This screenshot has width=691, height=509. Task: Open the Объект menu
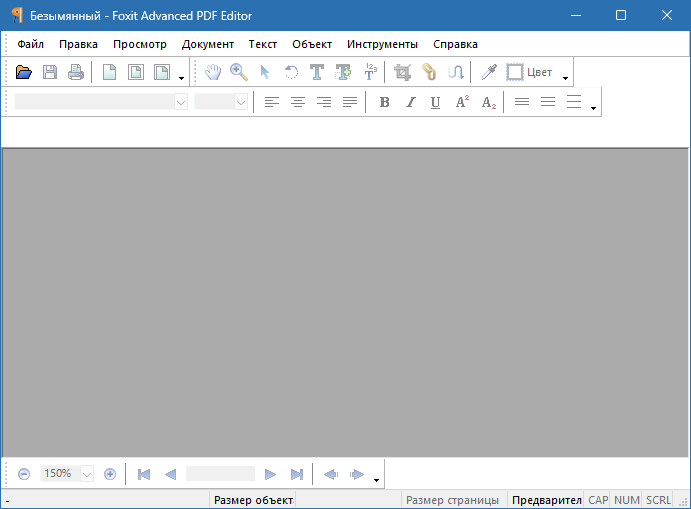[x=312, y=44]
